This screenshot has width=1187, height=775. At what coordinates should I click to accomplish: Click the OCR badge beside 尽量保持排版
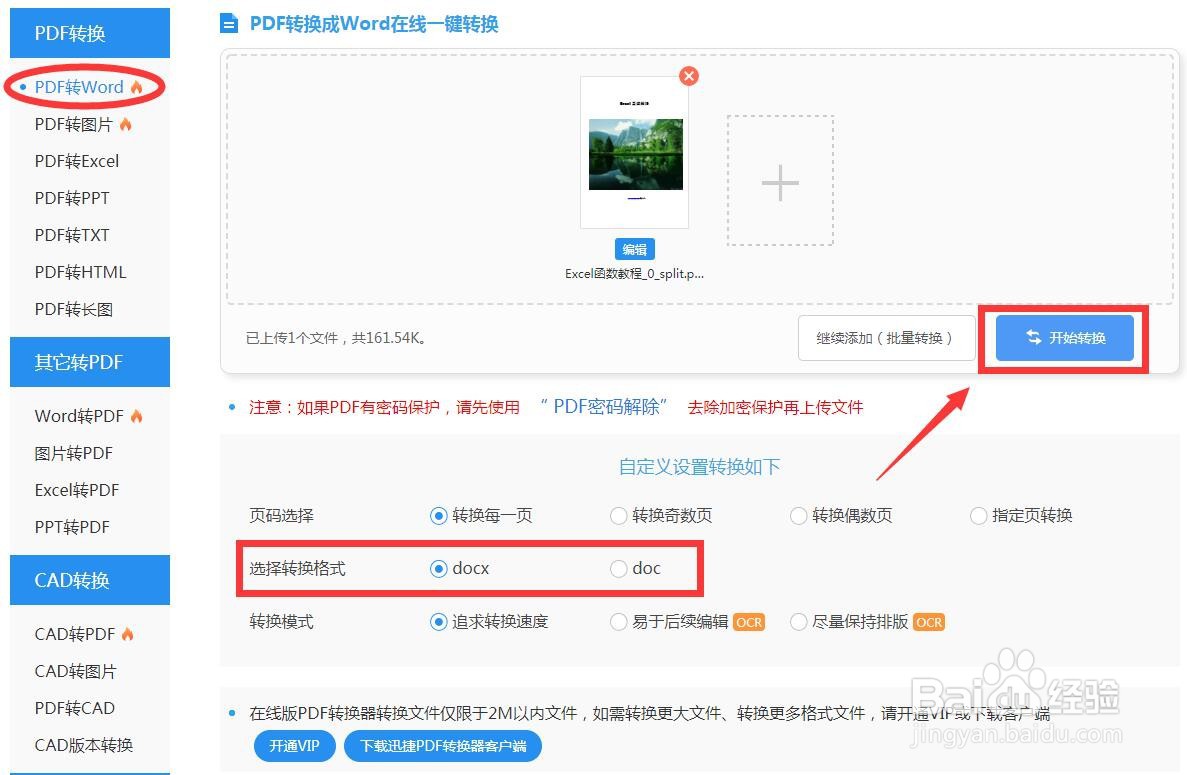coord(928,621)
